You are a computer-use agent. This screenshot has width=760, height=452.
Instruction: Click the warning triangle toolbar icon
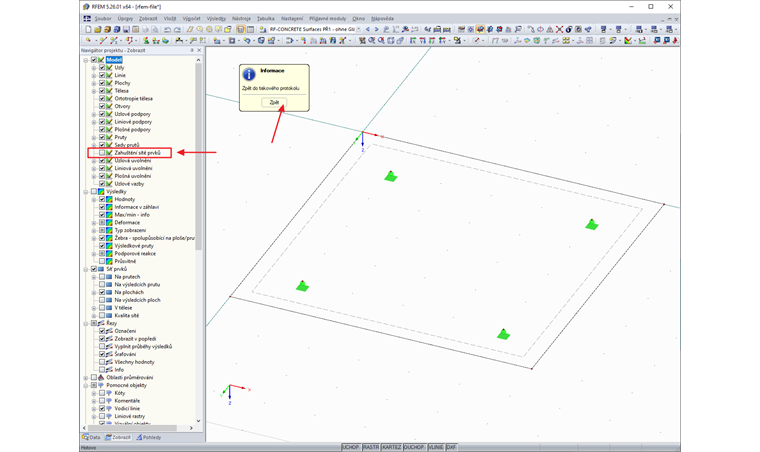click(x=550, y=30)
